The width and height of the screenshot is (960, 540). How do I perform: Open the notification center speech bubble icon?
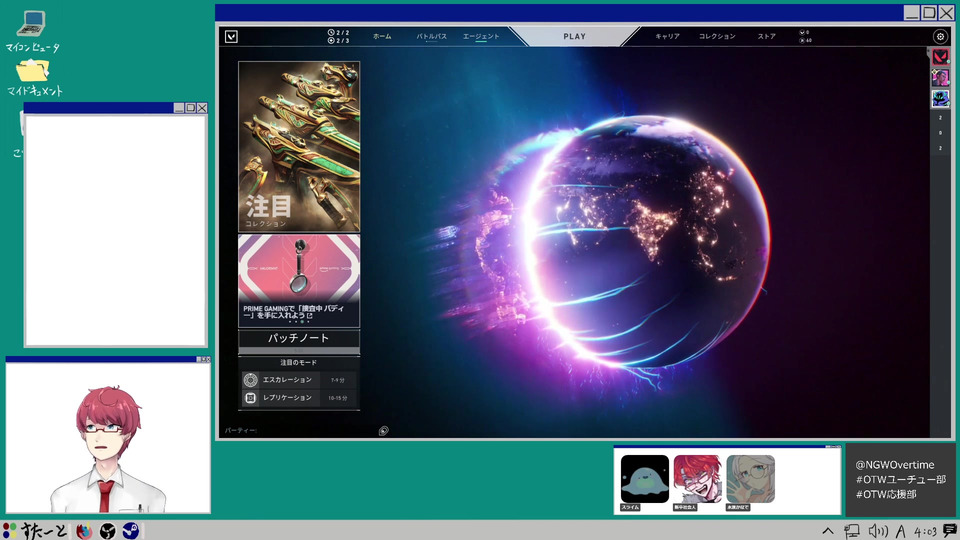point(950,531)
